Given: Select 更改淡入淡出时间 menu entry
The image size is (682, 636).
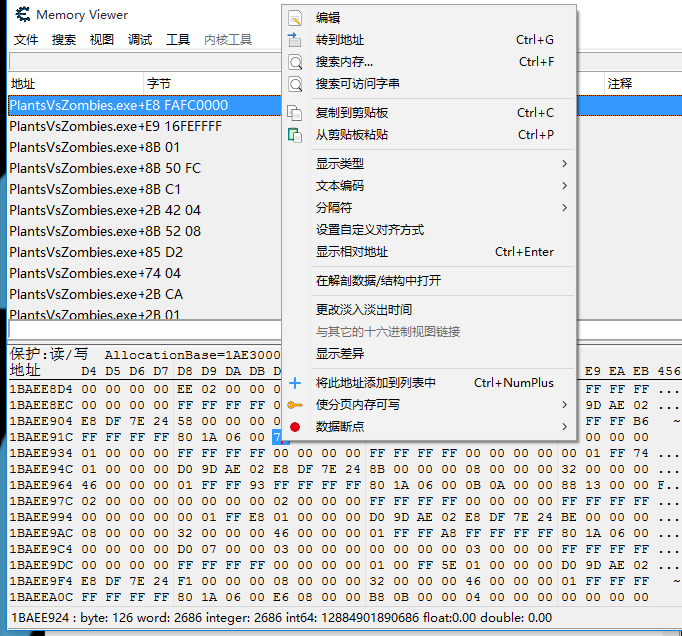Looking at the screenshot, I should [x=364, y=310].
